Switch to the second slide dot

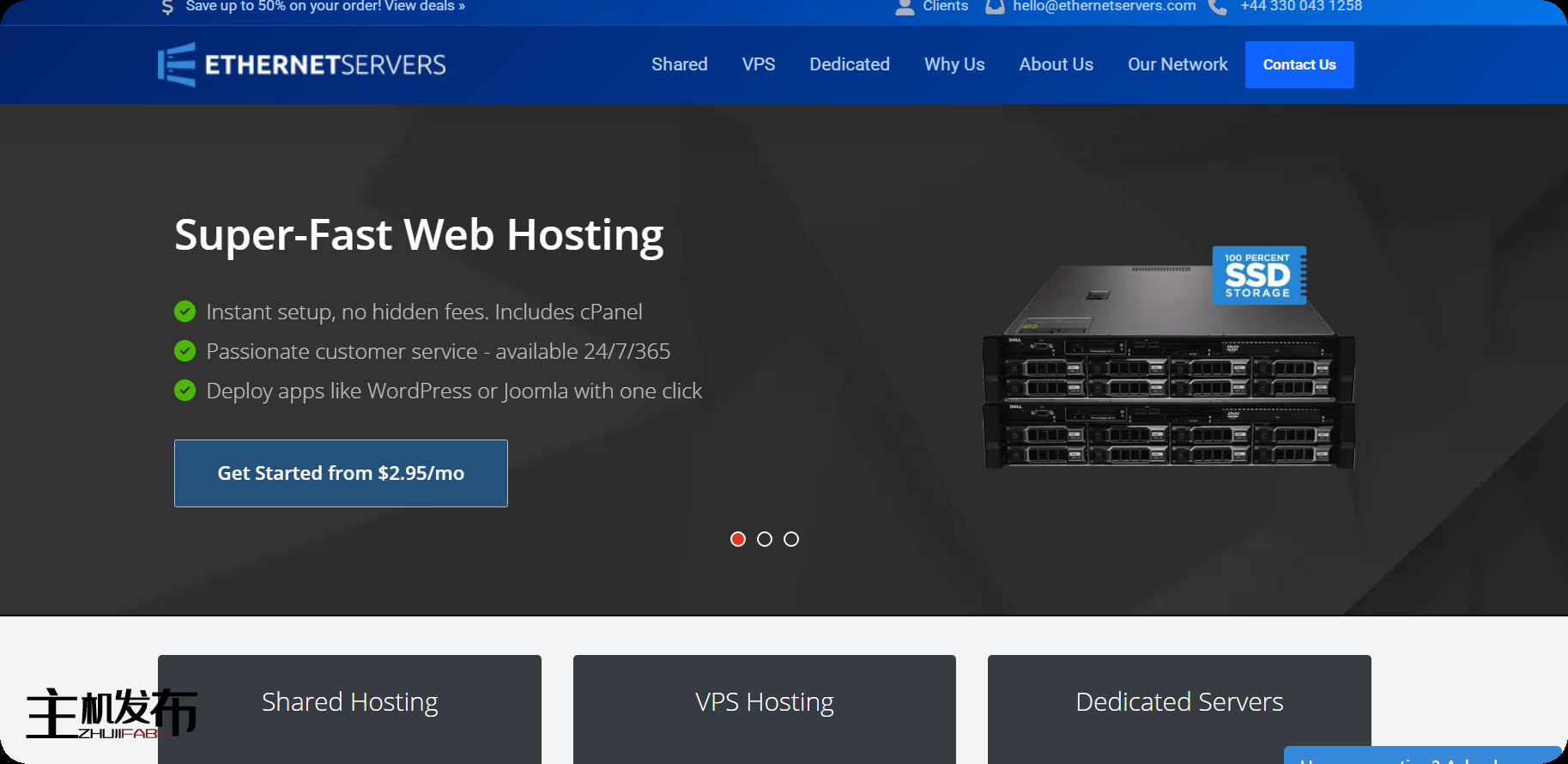tap(765, 539)
